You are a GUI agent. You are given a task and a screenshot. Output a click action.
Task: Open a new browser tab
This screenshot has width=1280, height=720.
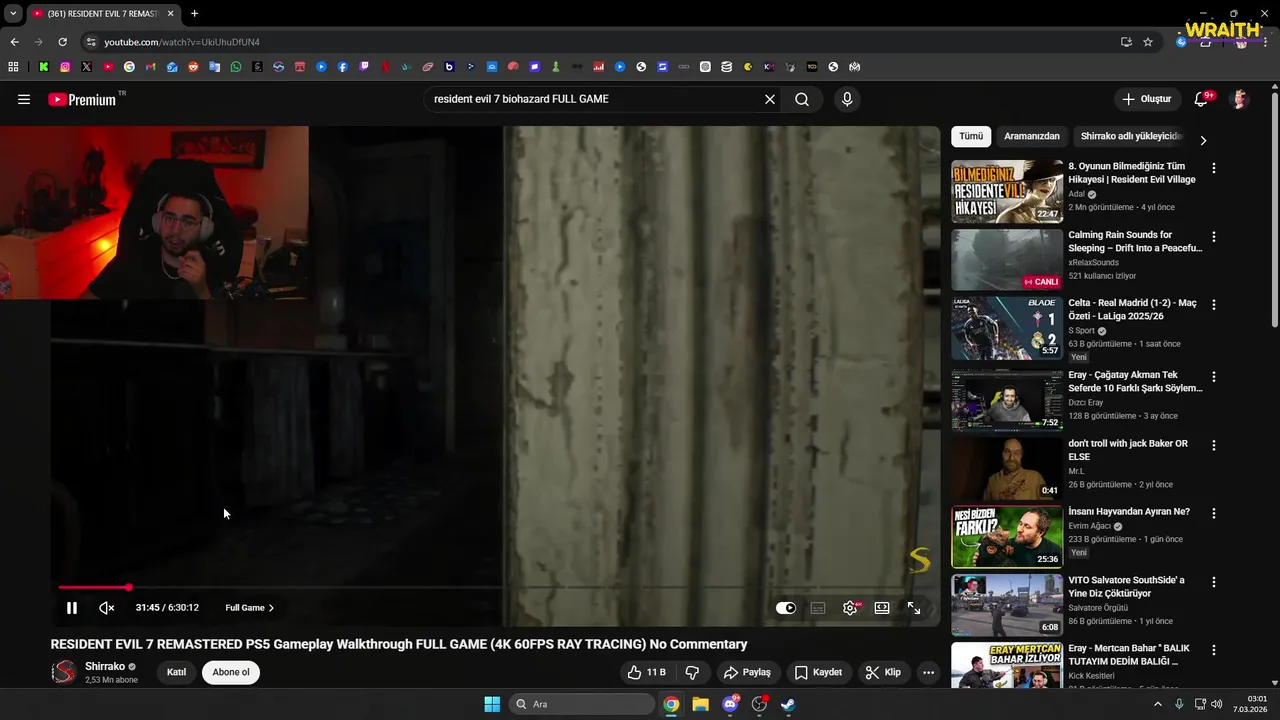coord(194,14)
